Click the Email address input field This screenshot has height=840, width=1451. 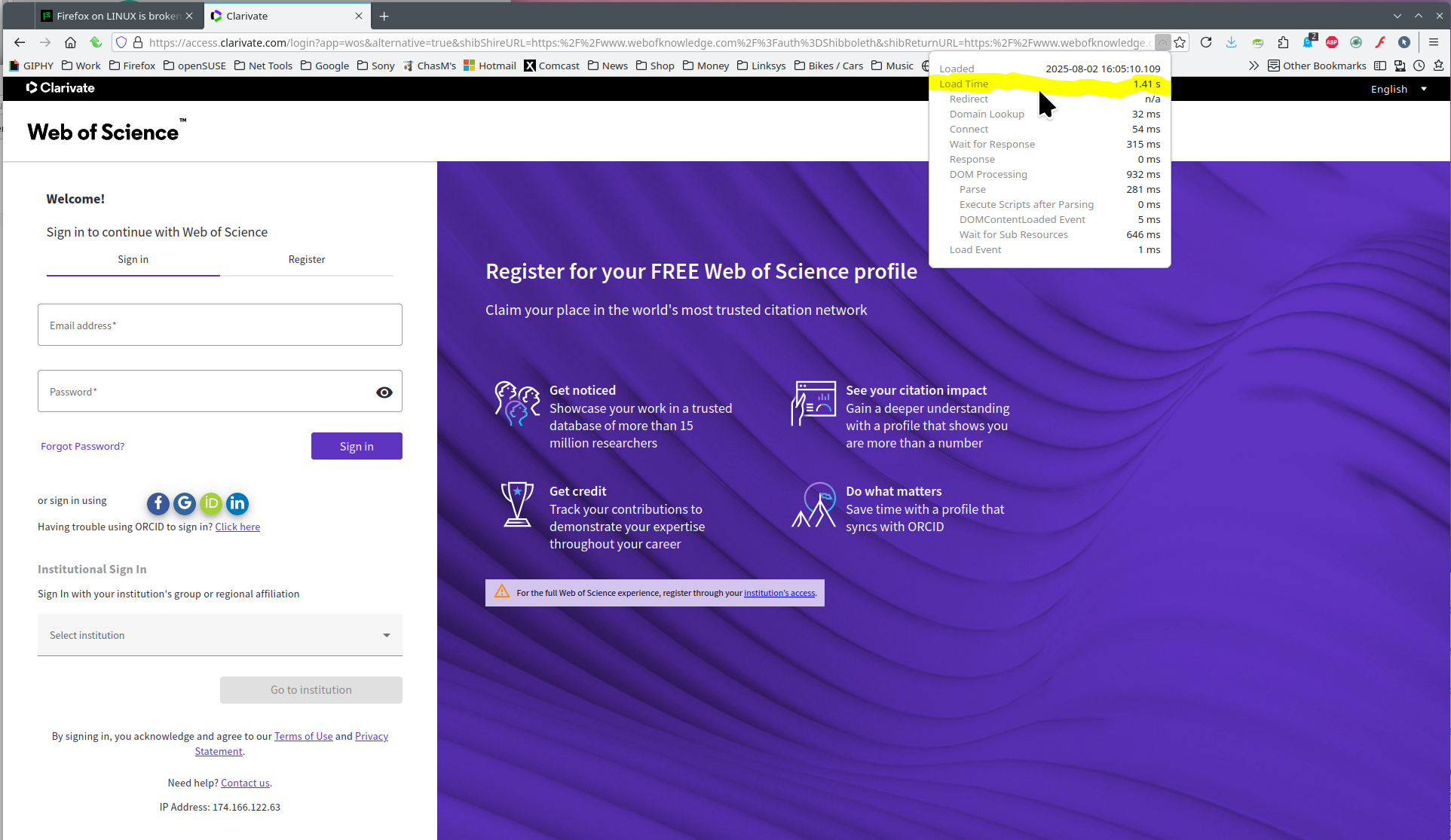[x=220, y=325]
